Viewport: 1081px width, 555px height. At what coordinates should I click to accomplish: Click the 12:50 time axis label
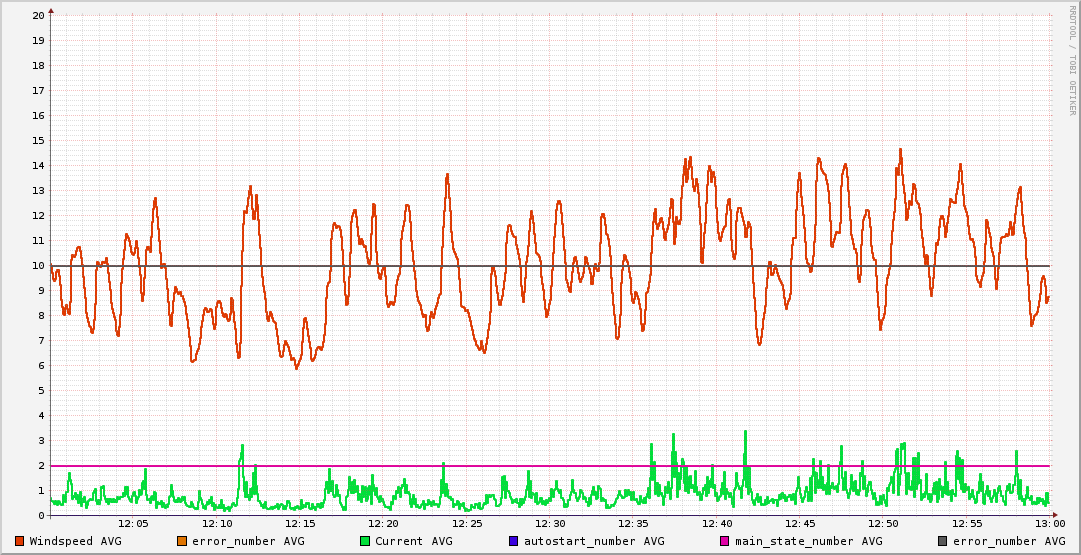(883, 524)
